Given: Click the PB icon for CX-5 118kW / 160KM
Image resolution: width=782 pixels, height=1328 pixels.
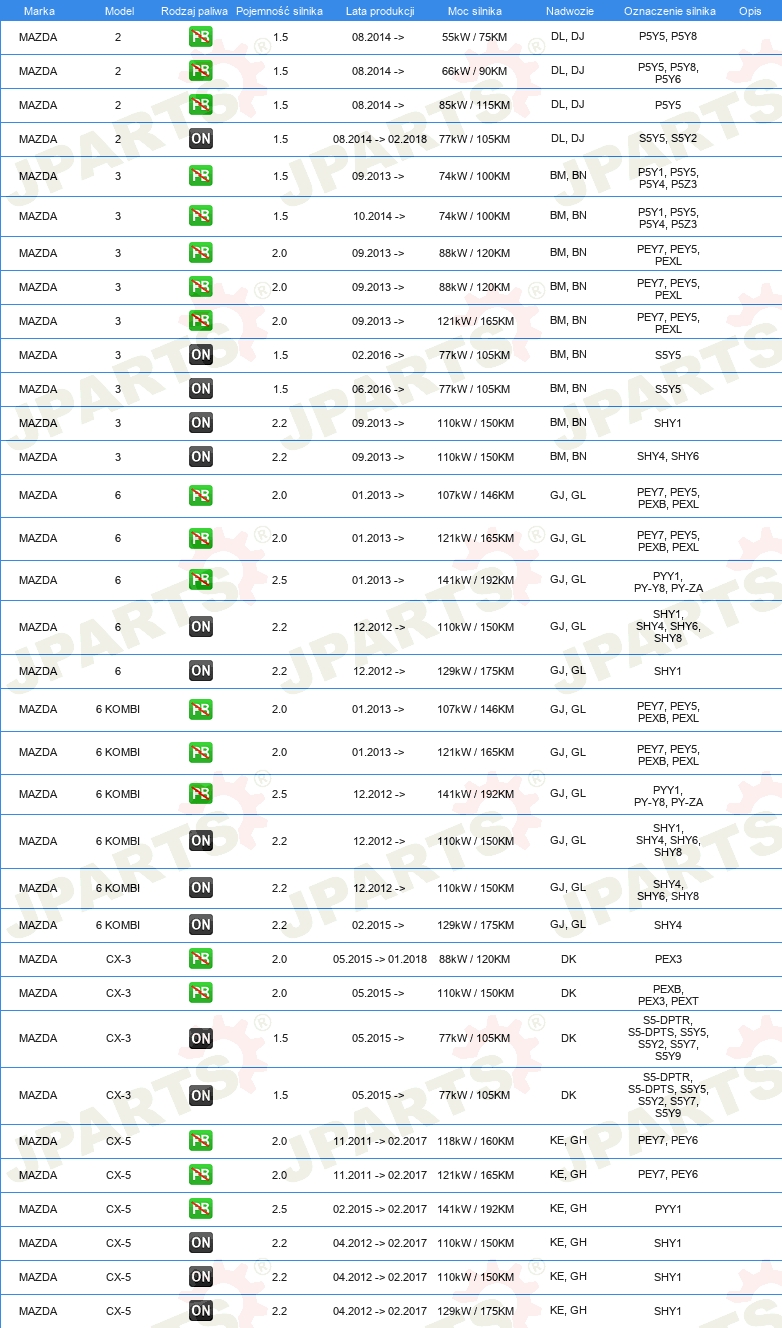Looking at the screenshot, I should (201, 1141).
